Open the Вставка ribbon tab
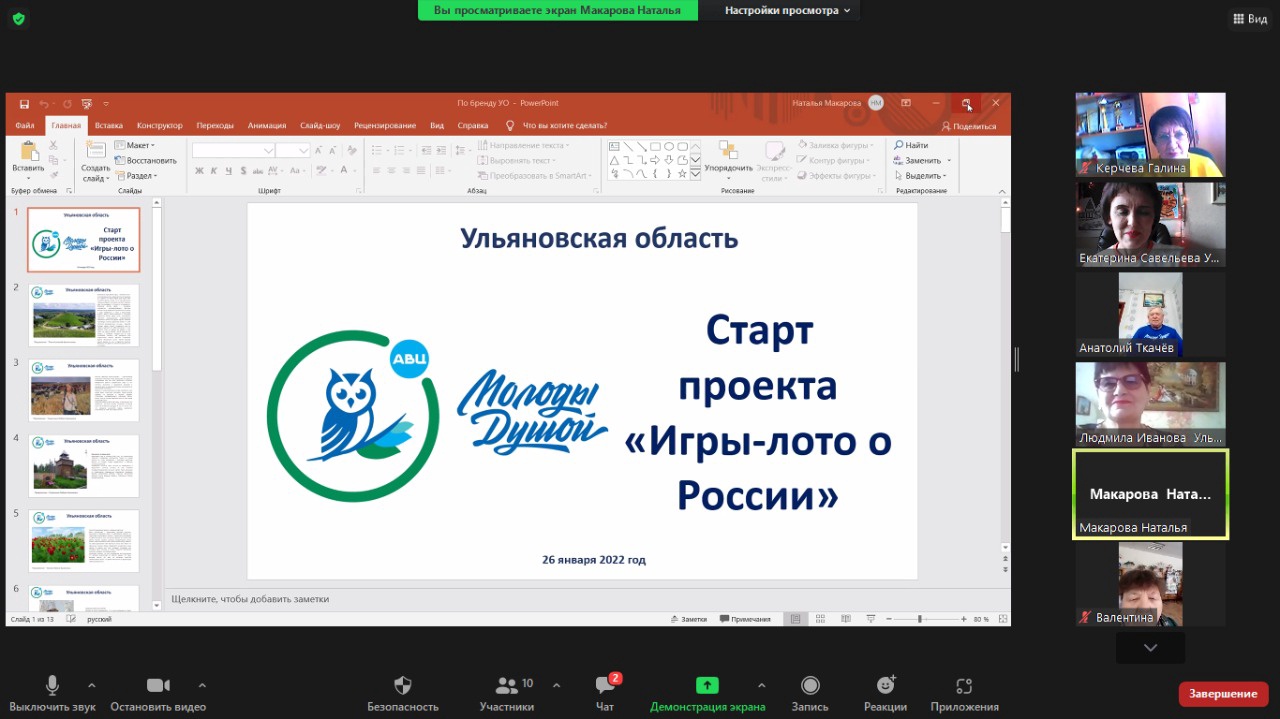The height and width of the screenshot is (719, 1280). pyautogui.click(x=108, y=125)
